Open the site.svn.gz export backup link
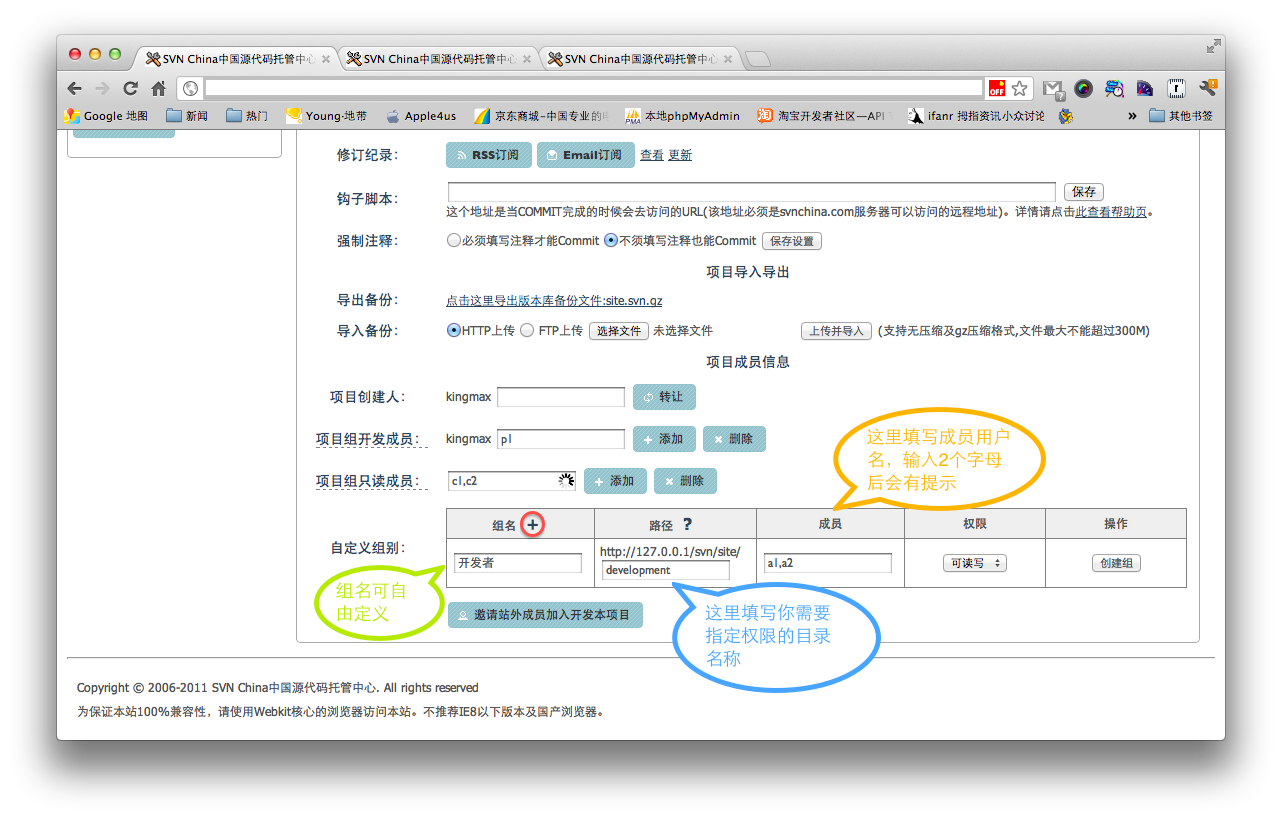1282x819 pixels. point(554,300)
